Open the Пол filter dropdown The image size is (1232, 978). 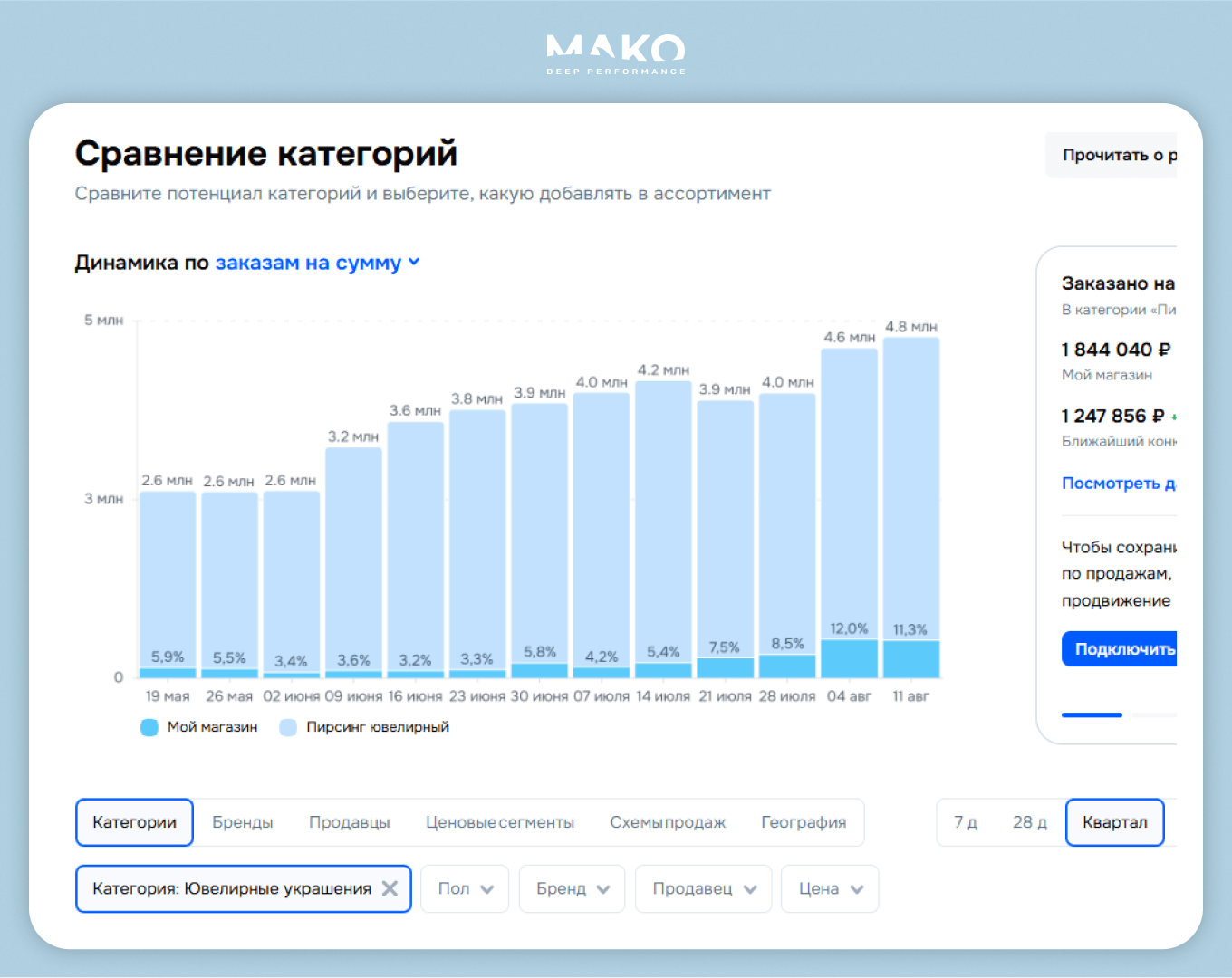point(465,888)
